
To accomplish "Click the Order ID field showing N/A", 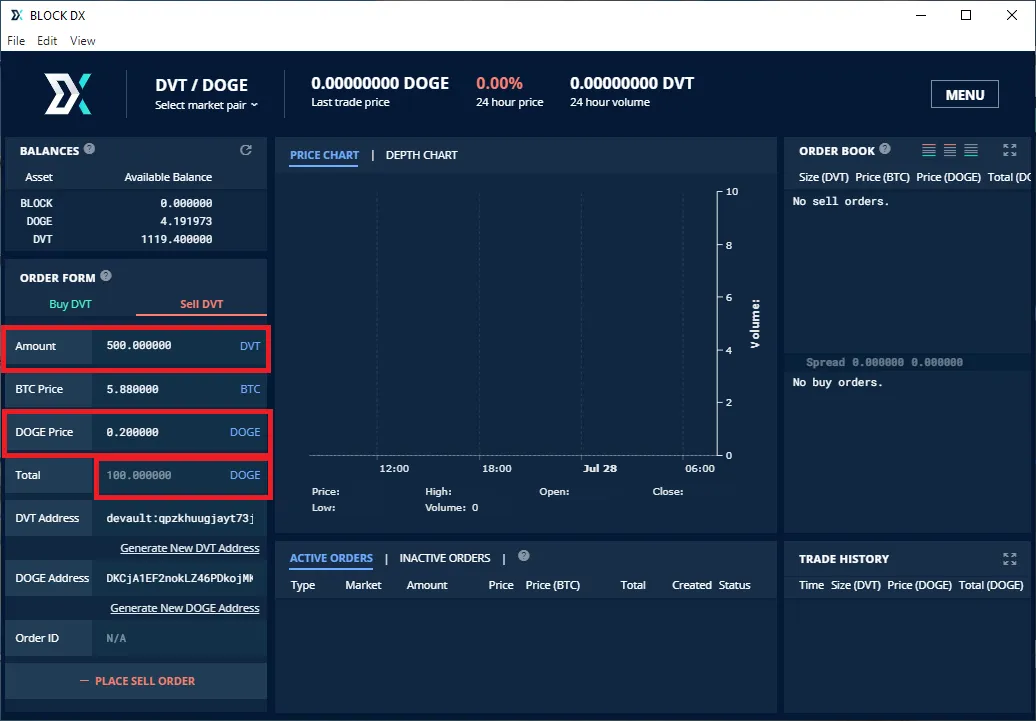I will [x=180, y=638].
